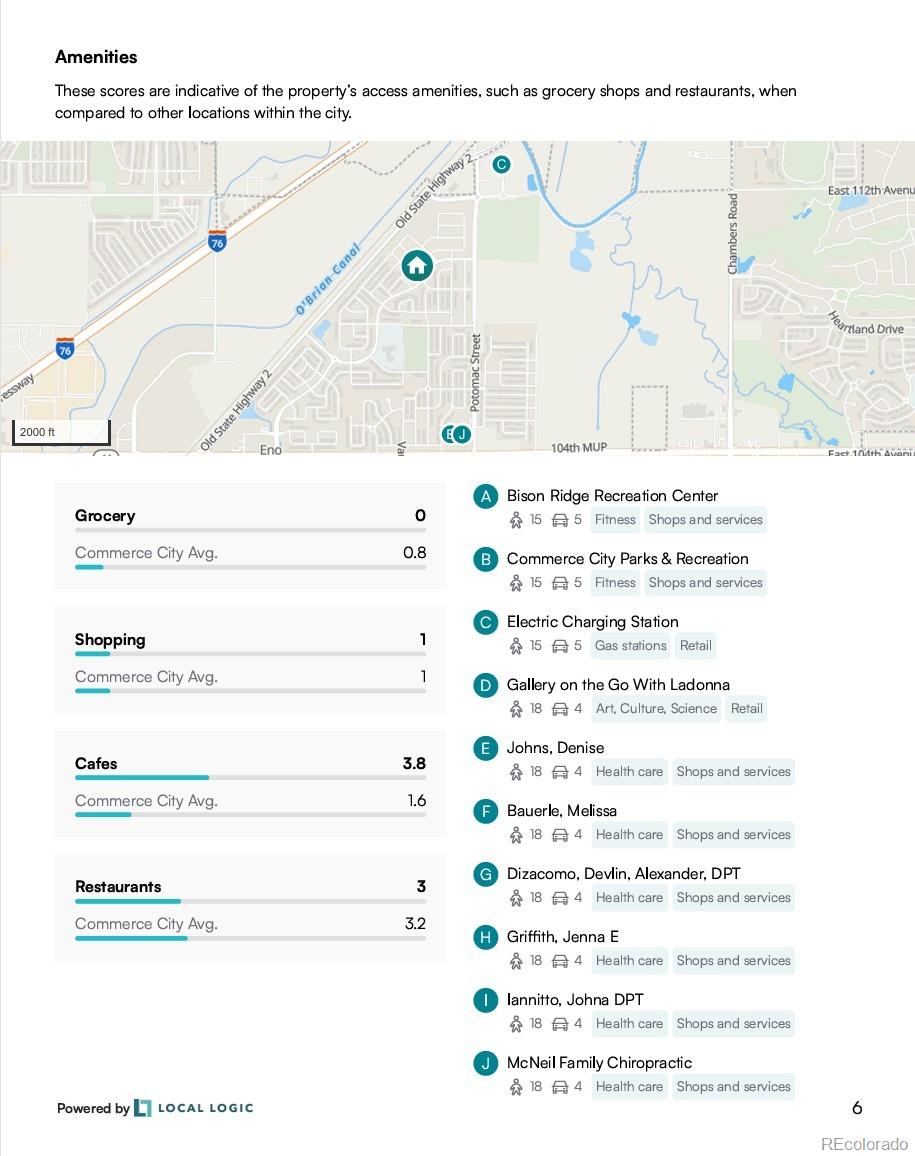915x1156 pixels.
Task: Click Commerce City Avg. bar under Cafes
Action: [250, 815]
